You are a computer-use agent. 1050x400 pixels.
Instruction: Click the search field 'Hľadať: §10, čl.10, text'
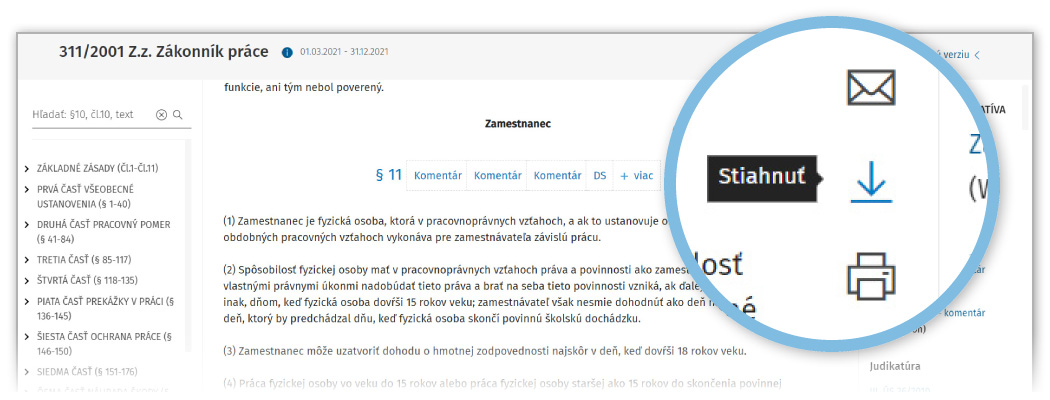pos(90,115)
